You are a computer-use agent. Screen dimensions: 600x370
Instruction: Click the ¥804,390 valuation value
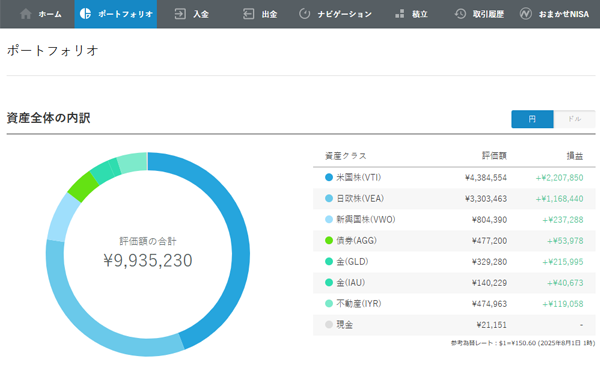coord(489,220)
